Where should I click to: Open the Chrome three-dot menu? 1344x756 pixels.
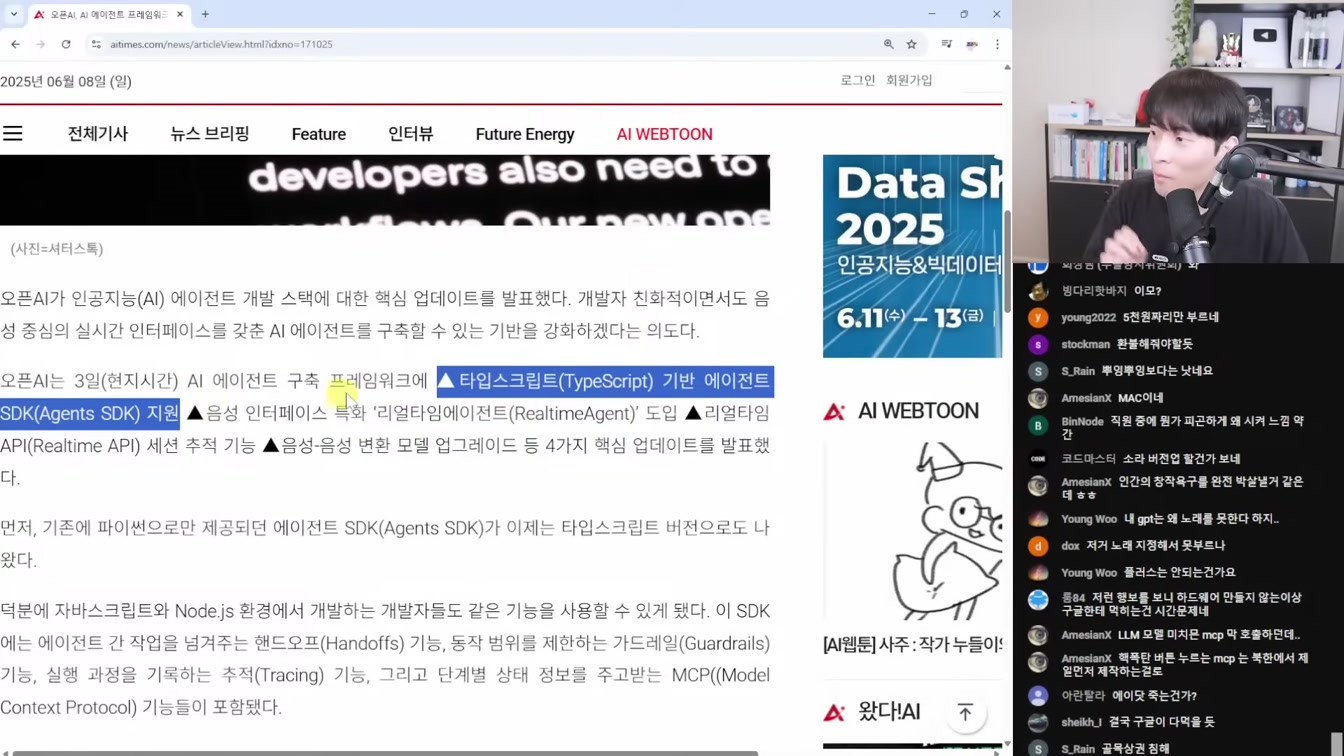coord(997,44)
